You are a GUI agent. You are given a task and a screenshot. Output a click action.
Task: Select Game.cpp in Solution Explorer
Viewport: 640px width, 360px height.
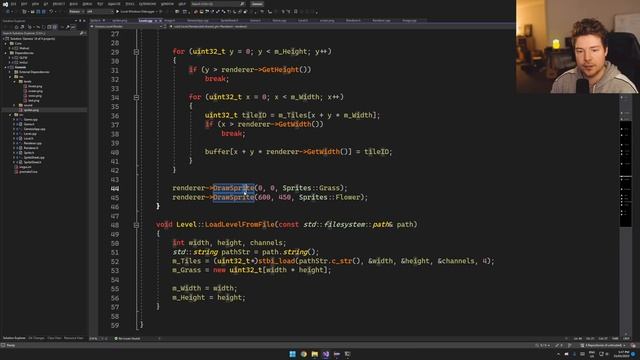click(31, 120)
